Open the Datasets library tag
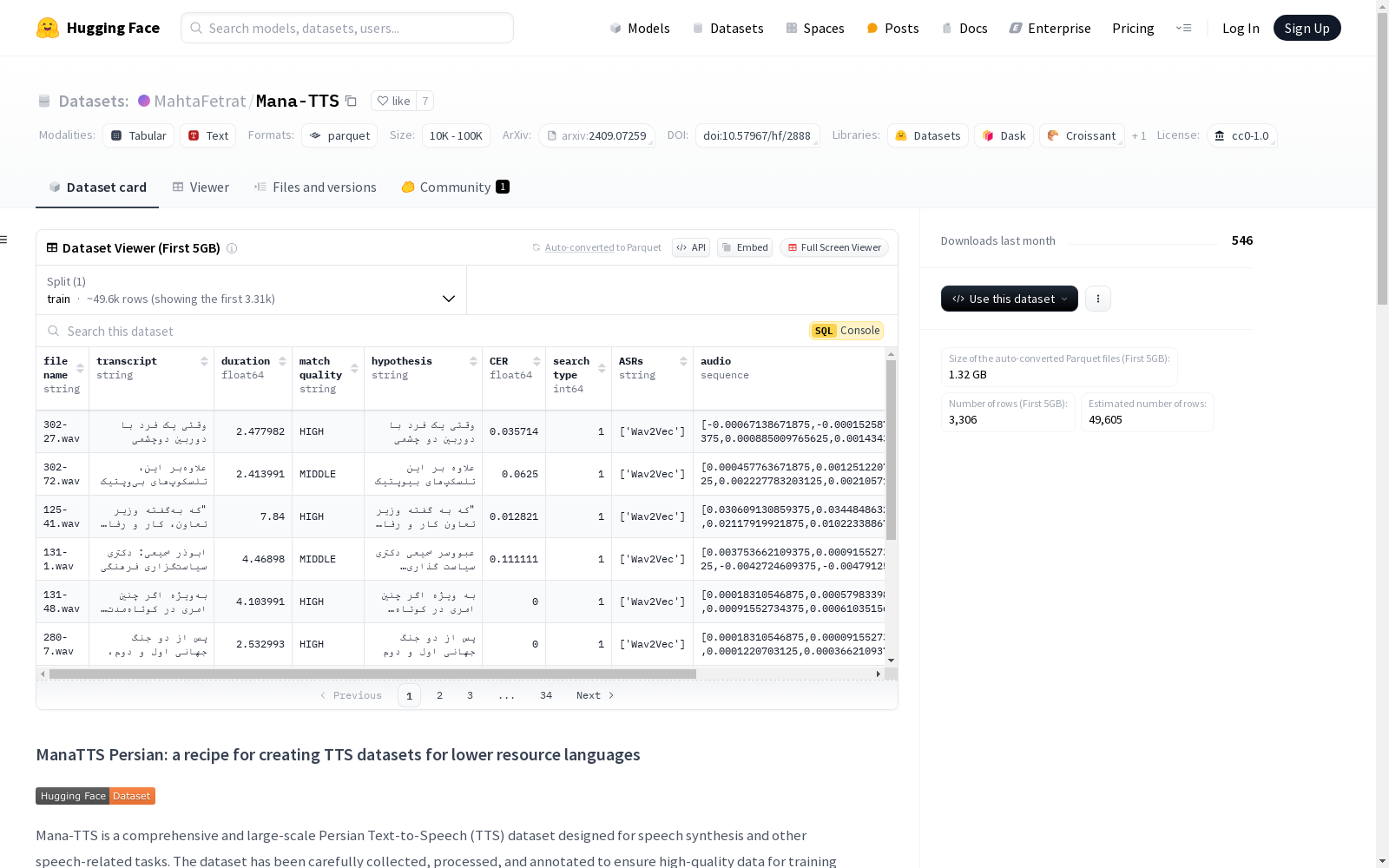The width and height of the screenshot is (1389, 868). click(928, 135)
